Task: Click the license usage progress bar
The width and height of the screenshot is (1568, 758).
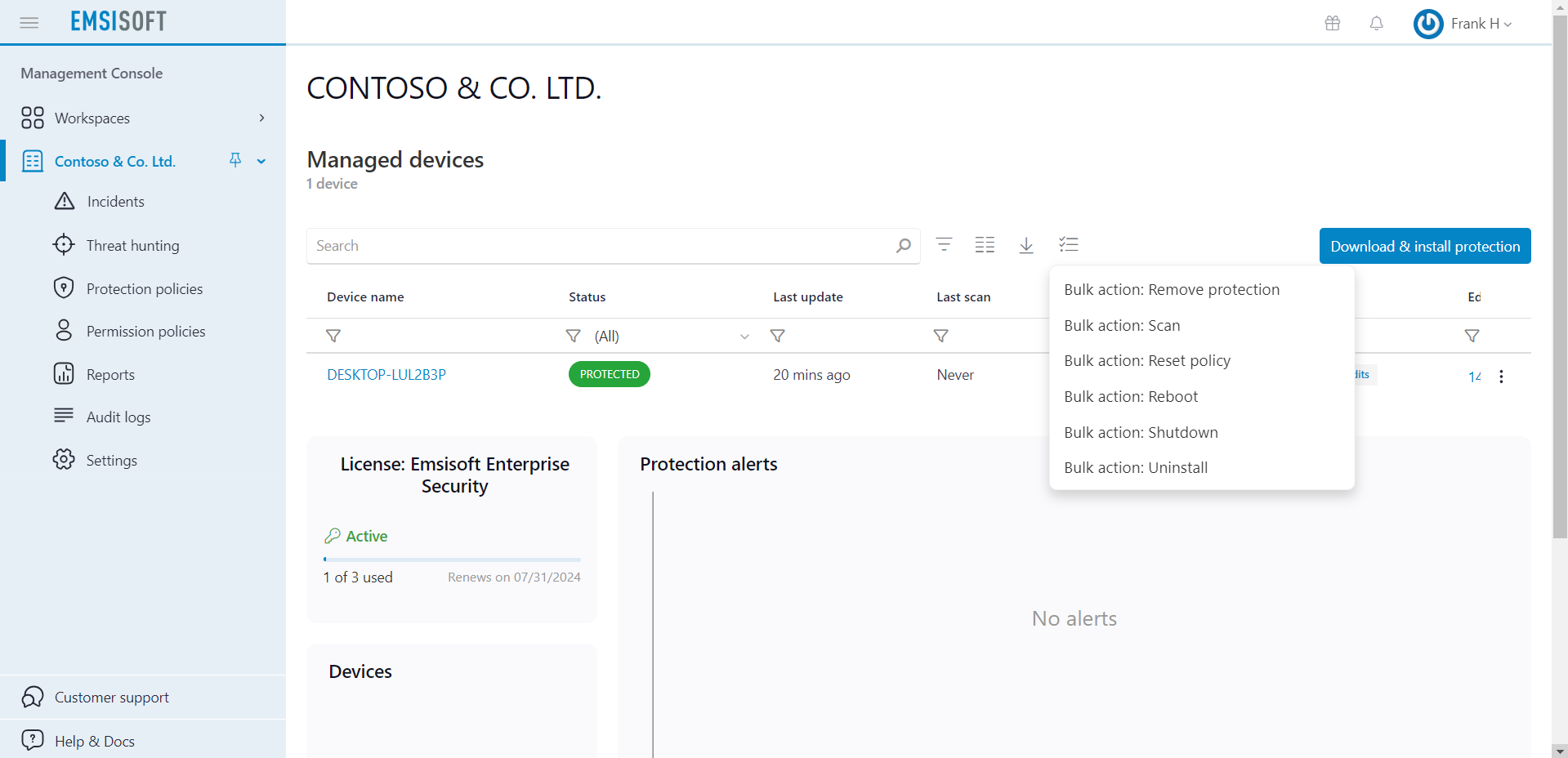Action: coord(452,560)
